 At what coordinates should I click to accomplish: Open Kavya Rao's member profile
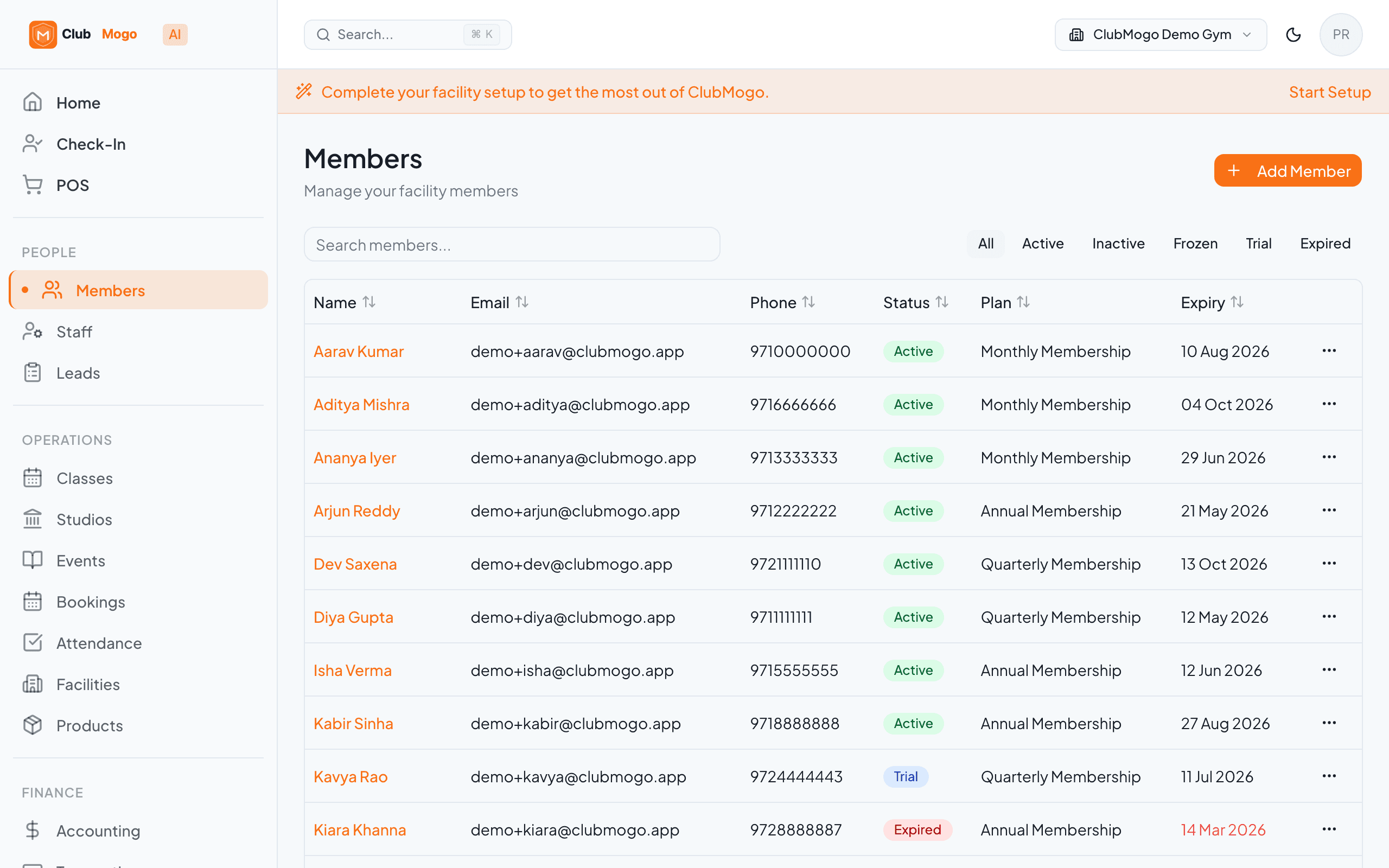(350, 777)
